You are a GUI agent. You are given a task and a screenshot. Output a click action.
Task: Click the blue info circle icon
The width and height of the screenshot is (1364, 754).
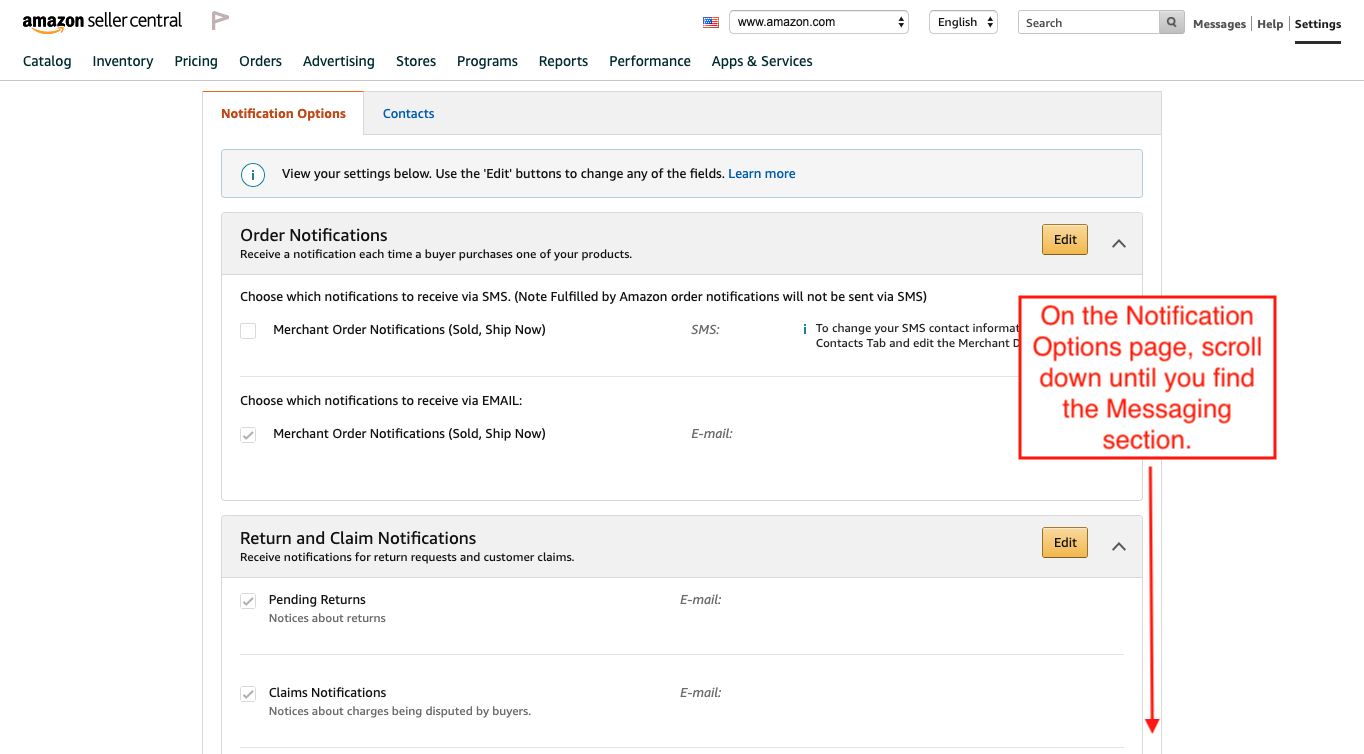[x=253, y=175]
